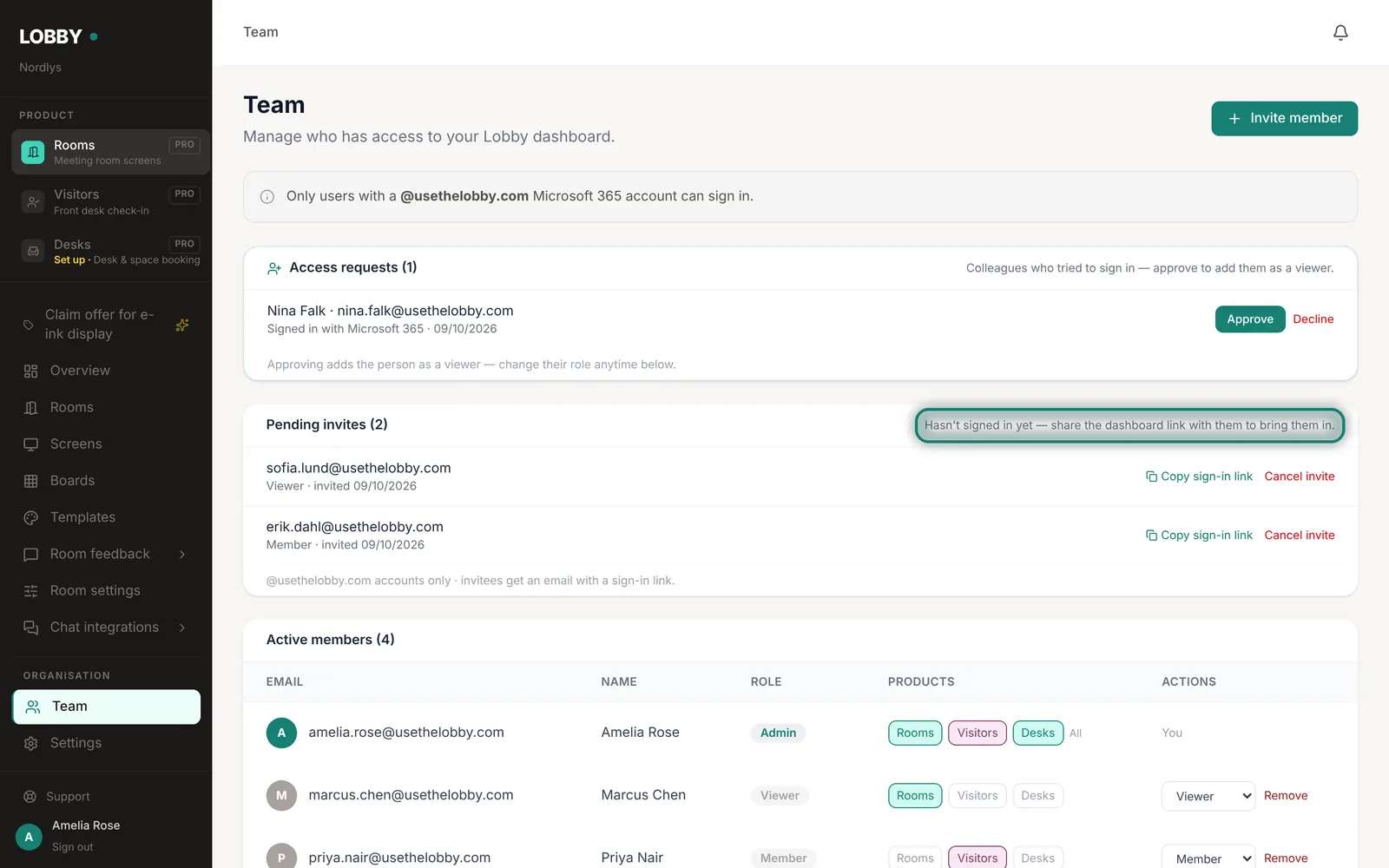Toggle Rooms product for Marcus Chen
Screen dimensions: 1389x868
tap(915, 795)
